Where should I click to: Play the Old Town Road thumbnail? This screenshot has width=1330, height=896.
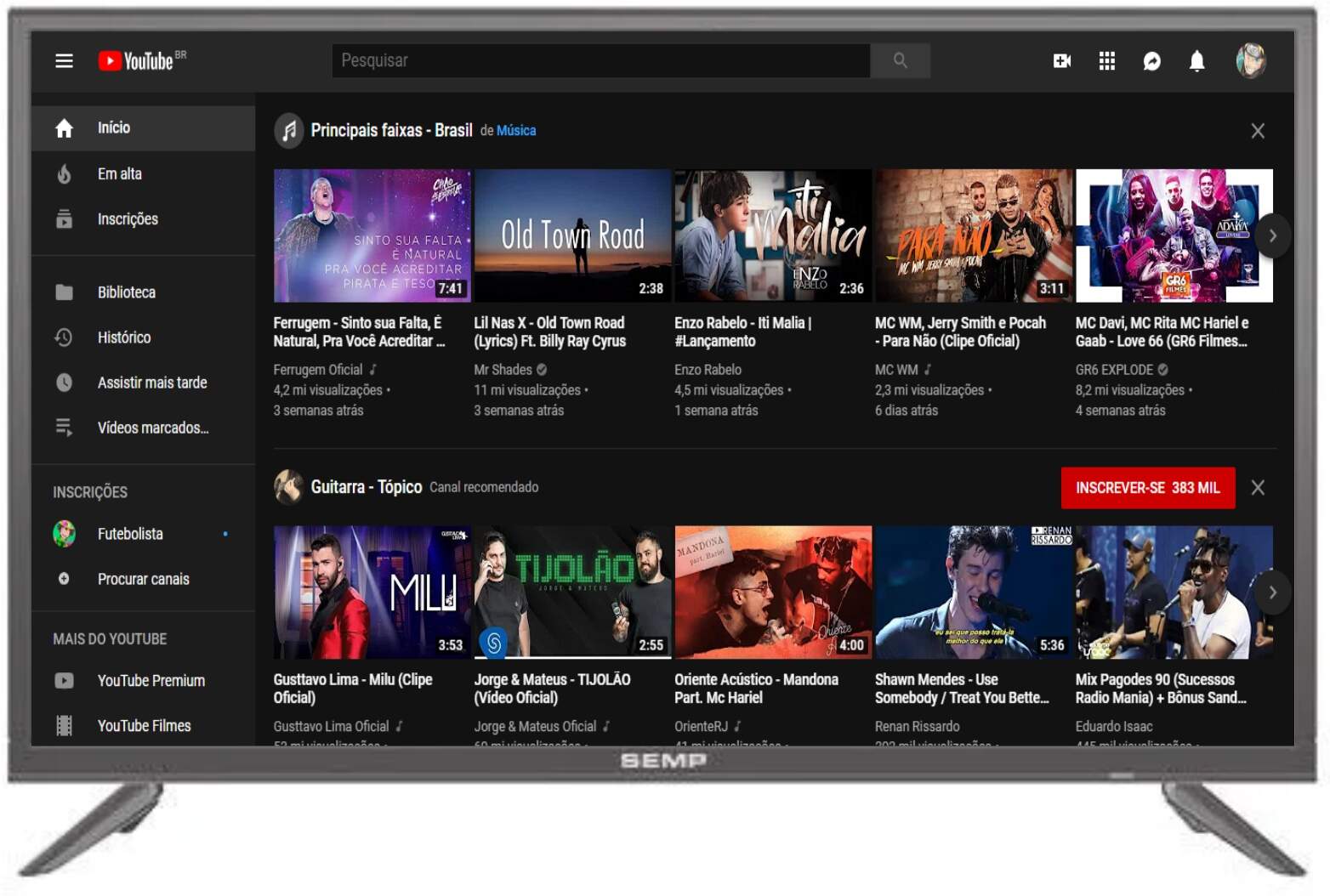tap(572, 235)
